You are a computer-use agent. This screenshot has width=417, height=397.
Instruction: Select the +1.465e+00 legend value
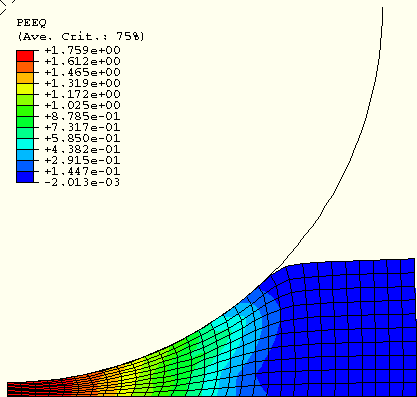coord(82,72)
